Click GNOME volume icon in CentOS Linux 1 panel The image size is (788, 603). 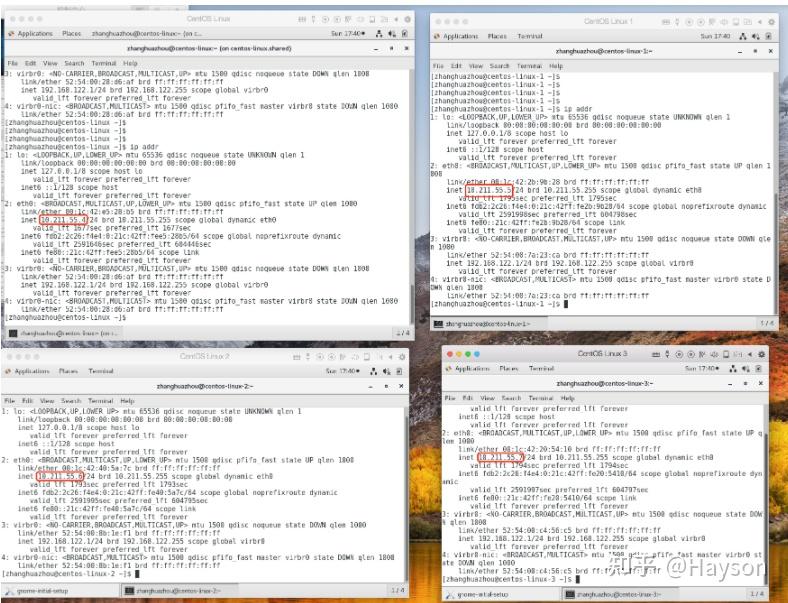click(x=755, y=36)
